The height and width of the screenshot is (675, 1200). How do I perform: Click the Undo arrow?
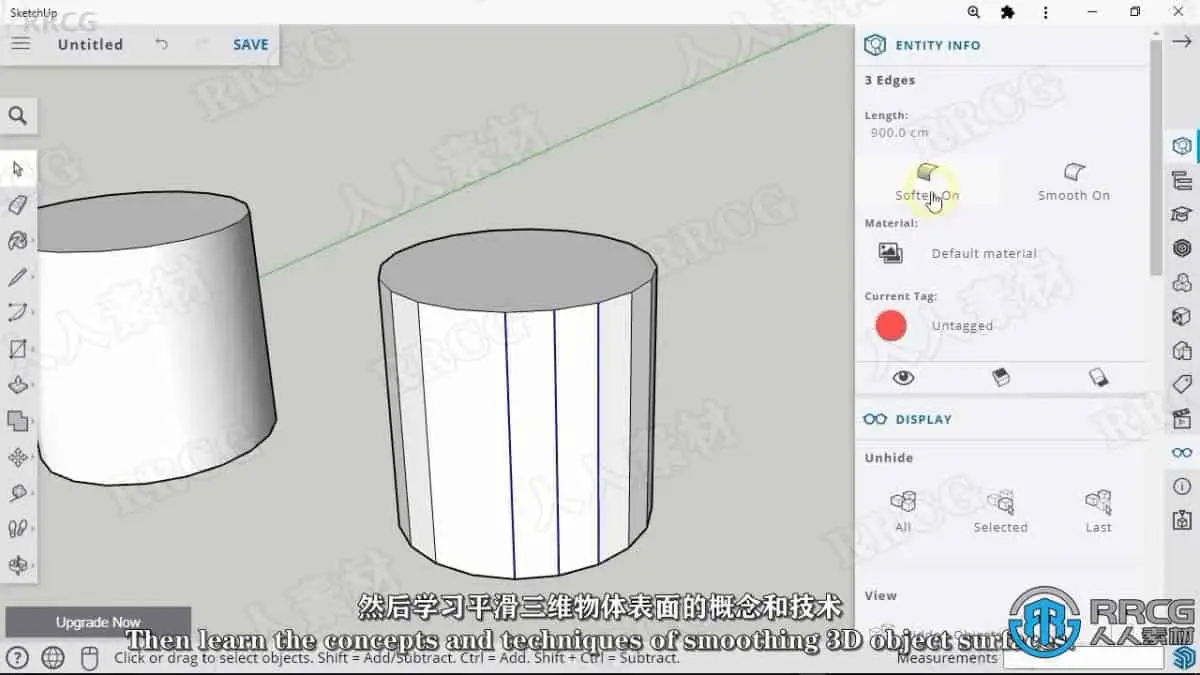pos(162,44)
